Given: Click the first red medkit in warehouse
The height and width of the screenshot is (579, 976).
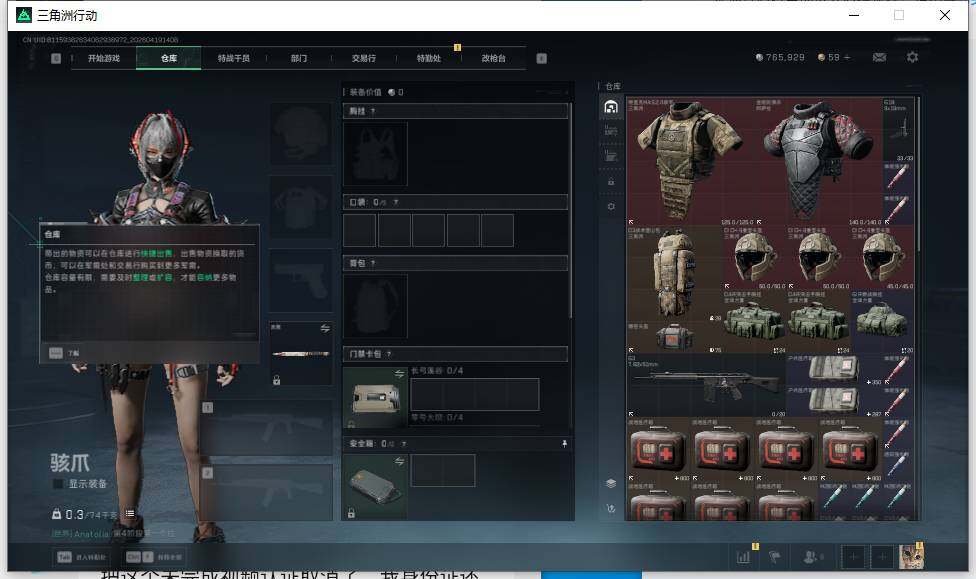Looking at the screenshot, I should coord(658,450).
